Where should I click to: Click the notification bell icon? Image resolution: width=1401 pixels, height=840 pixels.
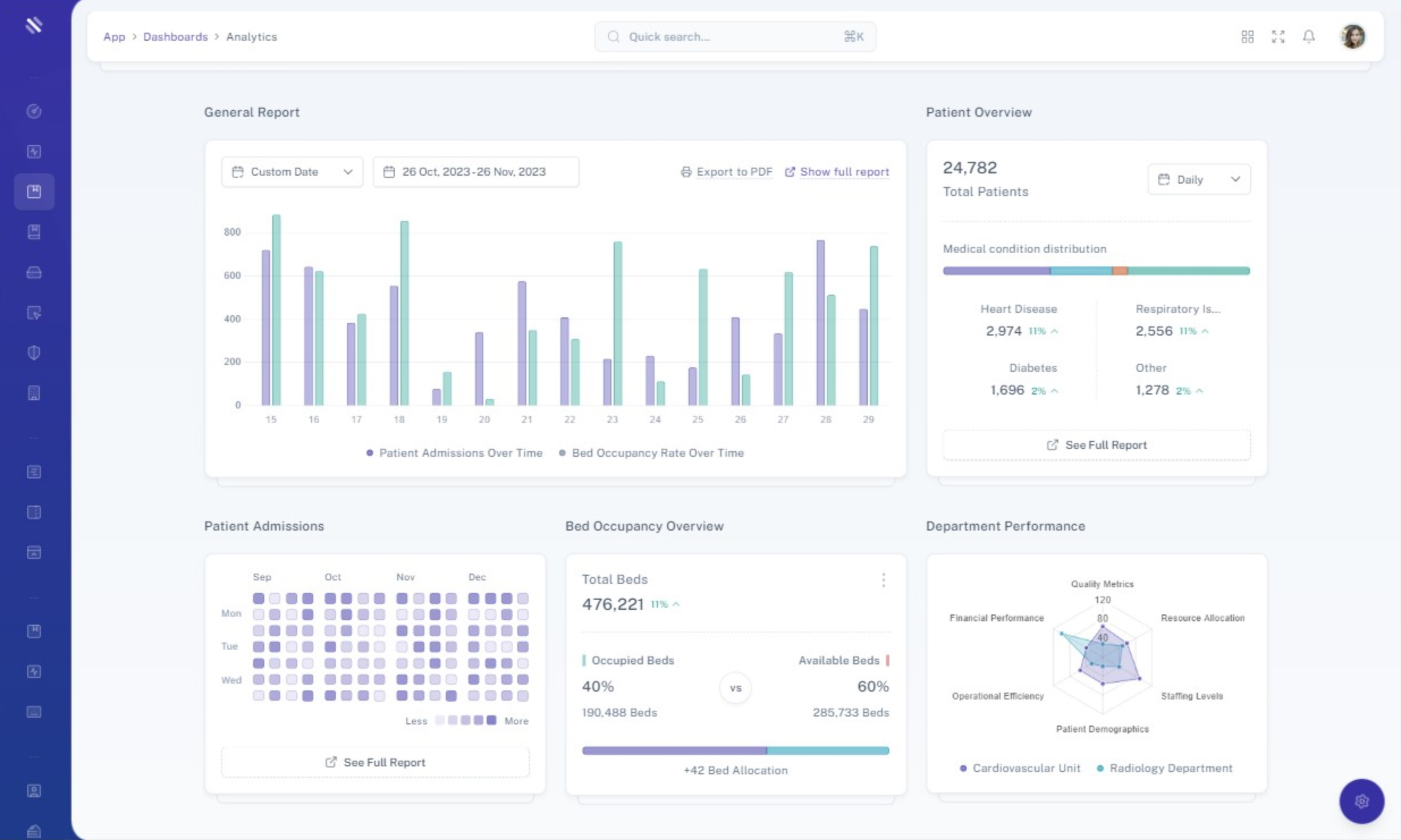click(1308, 37)
